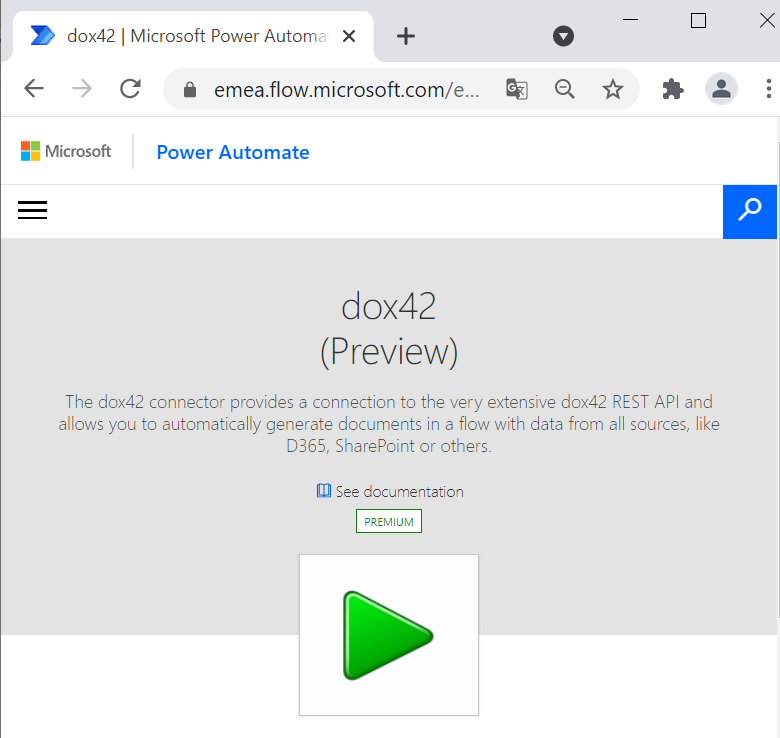Click the dox42 (Preview) heading

(x=389, y=329)
